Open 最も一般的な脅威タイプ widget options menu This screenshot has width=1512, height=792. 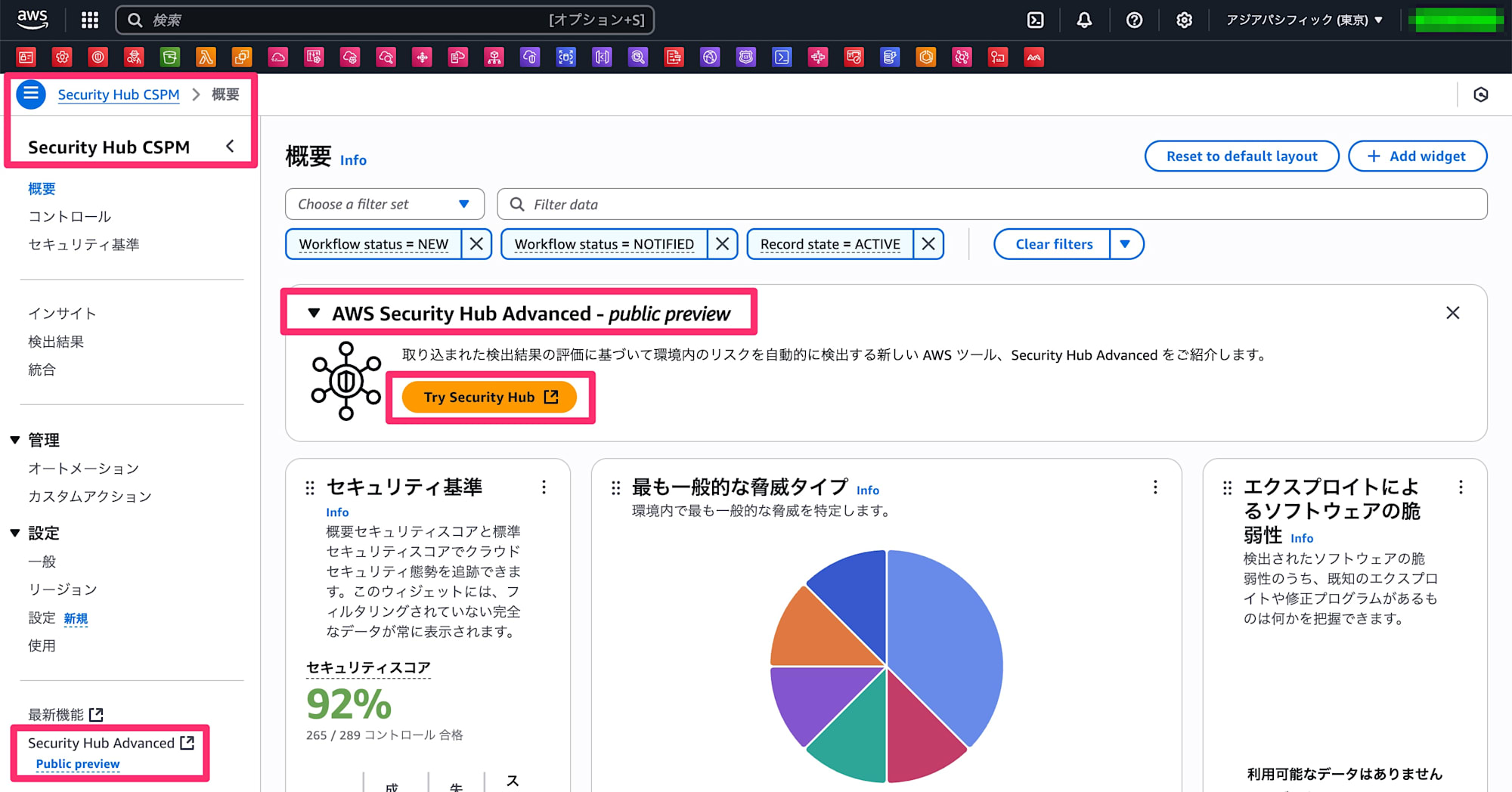pyautogui.click(x=1155, y=487)
